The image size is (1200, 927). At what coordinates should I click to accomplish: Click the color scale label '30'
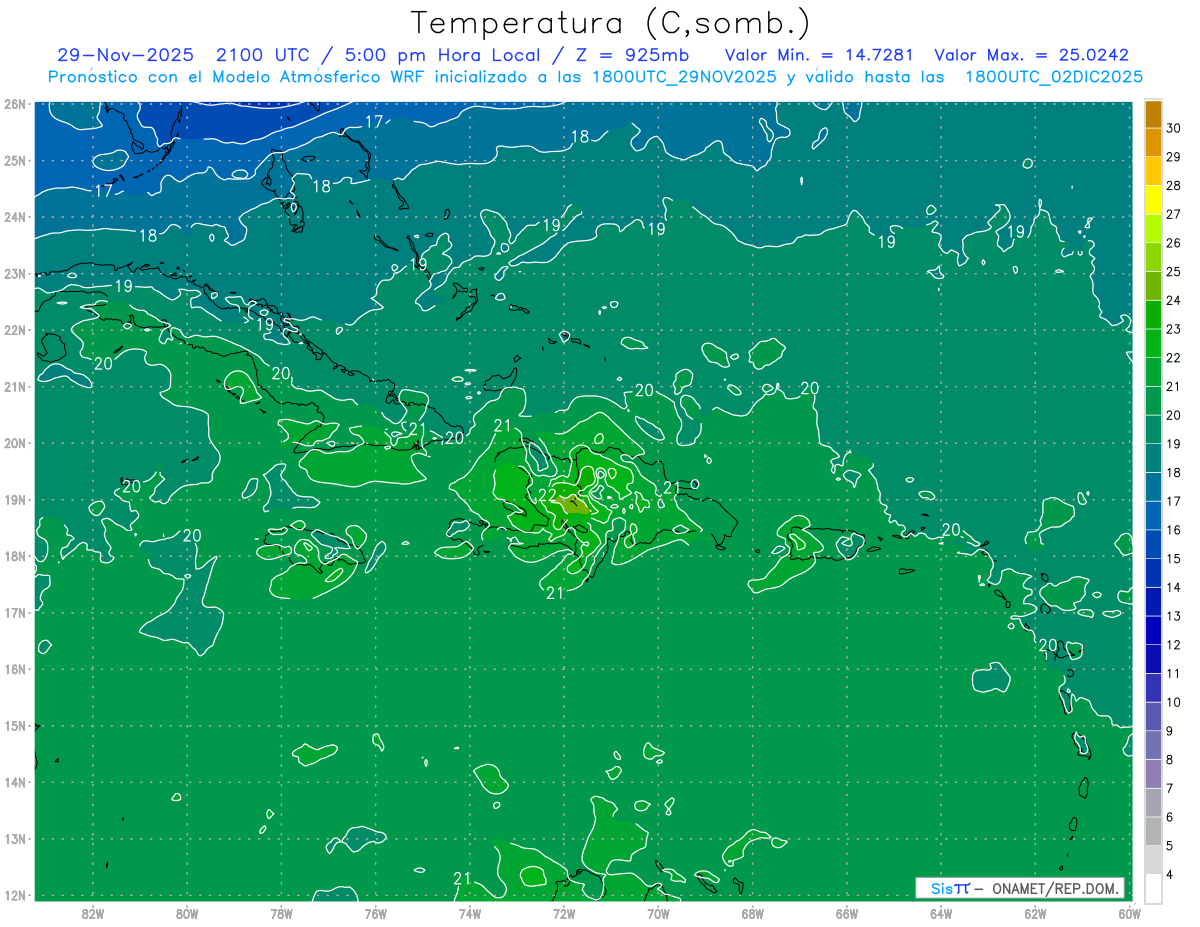1174,128
